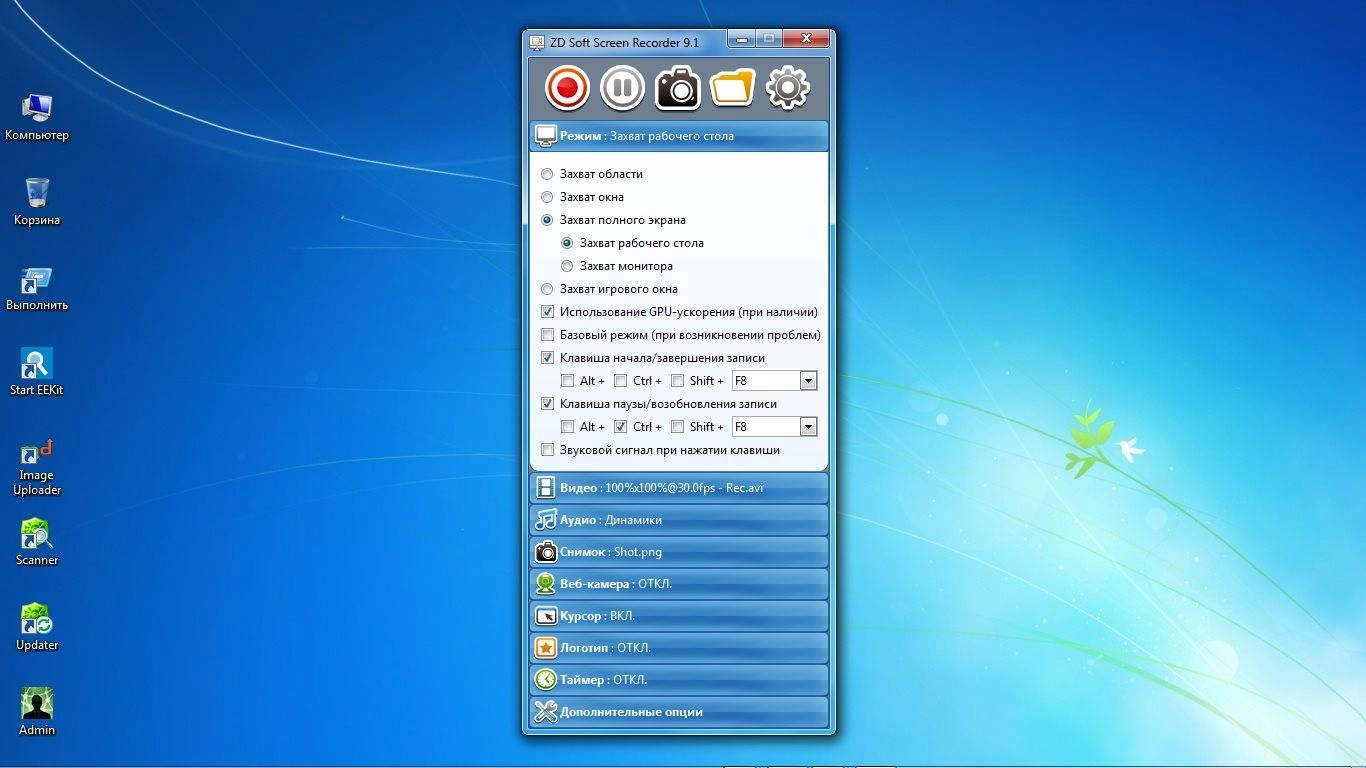Collapse the Режим section header
Screen dimensions: 1366x768
pos(679,136)
